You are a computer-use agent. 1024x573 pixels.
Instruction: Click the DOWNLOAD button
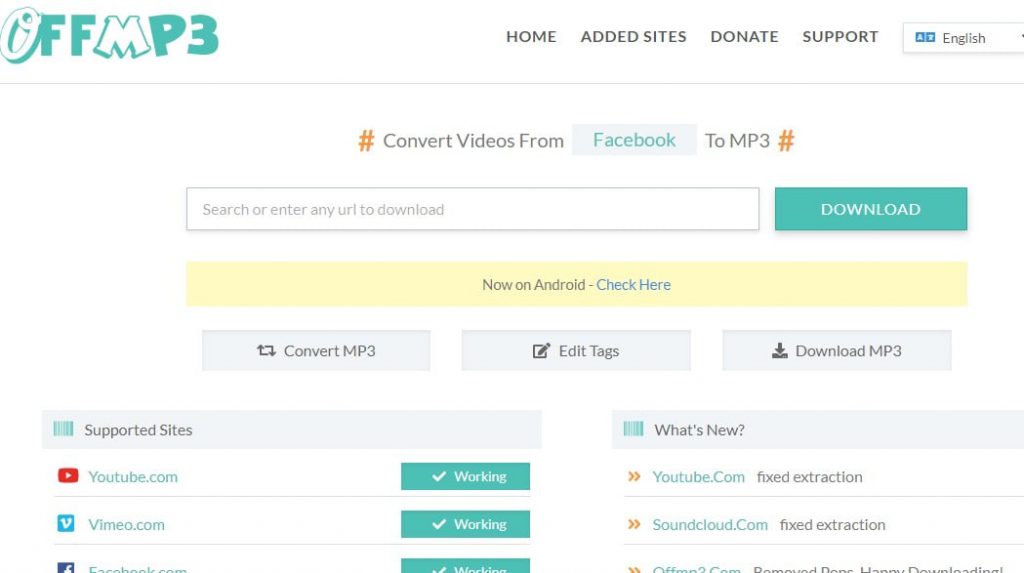(x=871, y=209)
